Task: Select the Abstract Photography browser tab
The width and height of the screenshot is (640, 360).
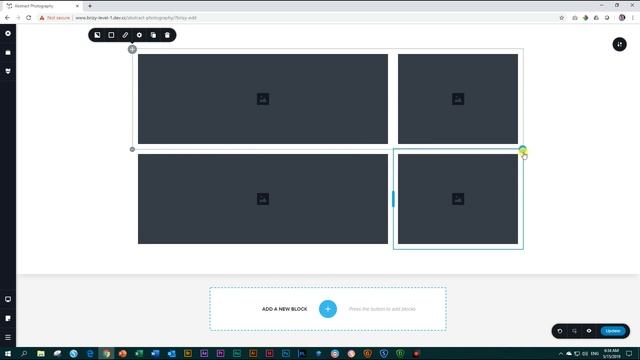Action: coord(41,6)
